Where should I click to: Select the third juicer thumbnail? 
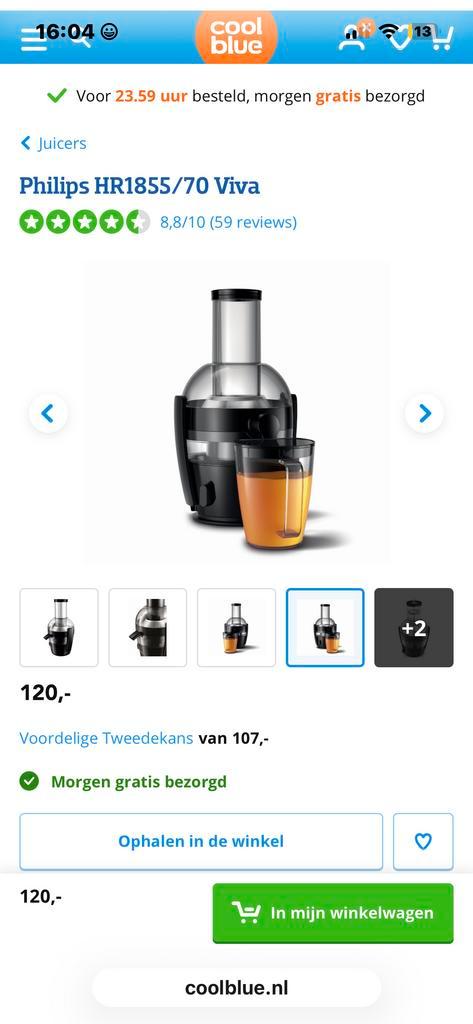(236, 628)
